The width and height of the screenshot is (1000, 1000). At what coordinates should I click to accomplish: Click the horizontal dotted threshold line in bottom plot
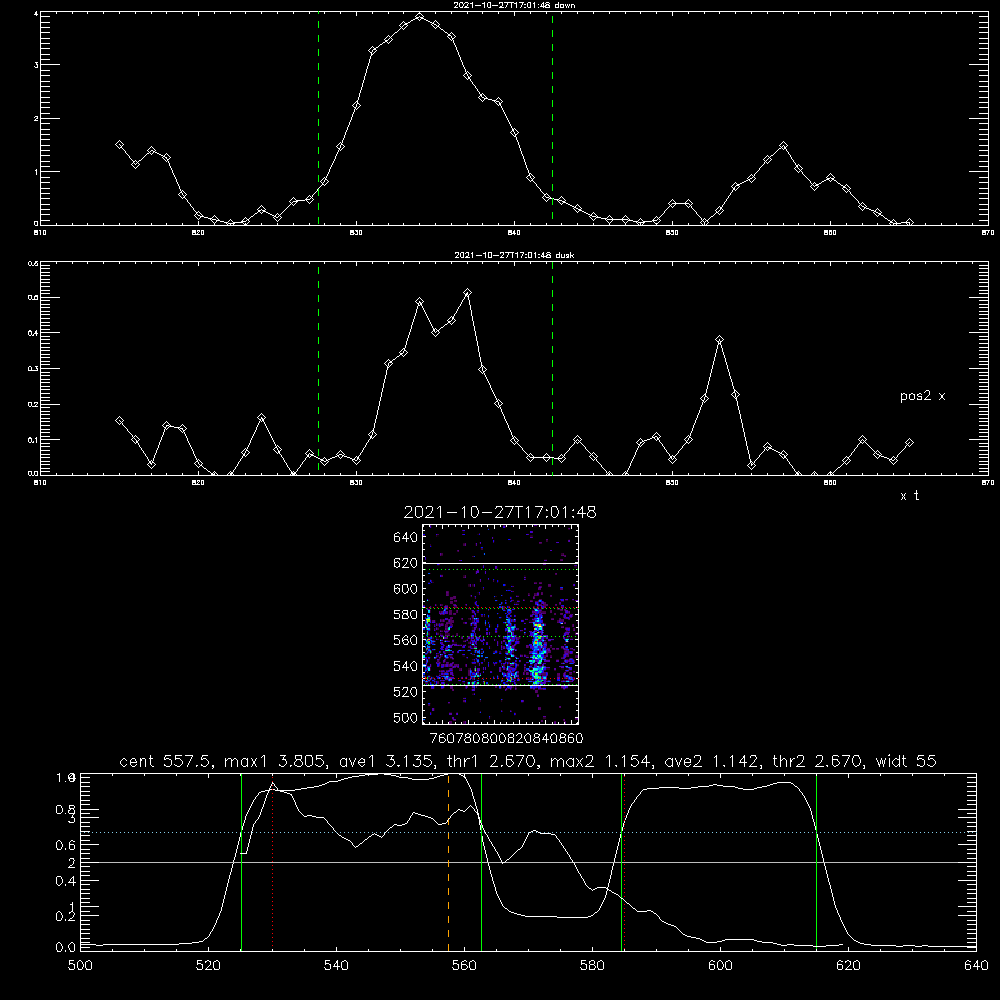point(528,832)
